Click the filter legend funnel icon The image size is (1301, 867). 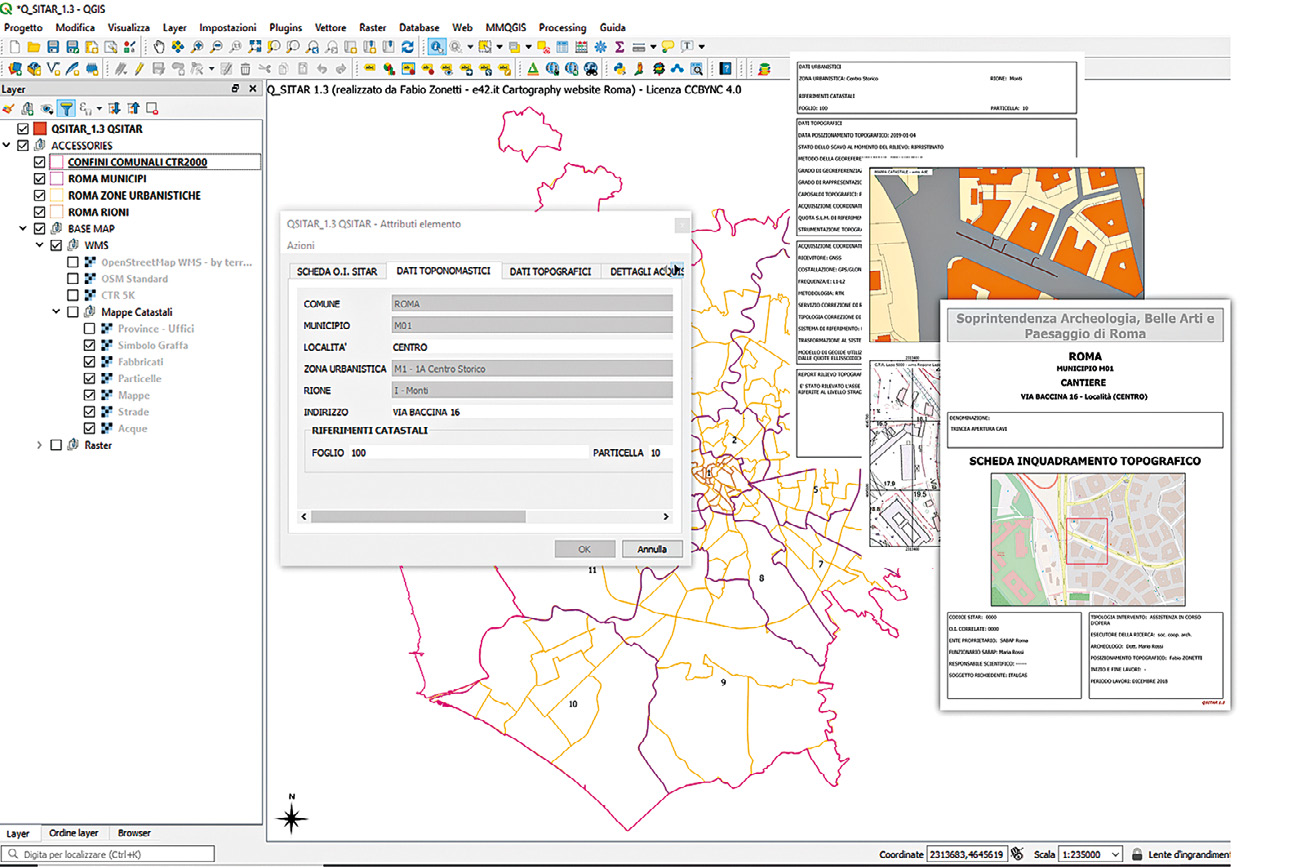tap(66, 108)
